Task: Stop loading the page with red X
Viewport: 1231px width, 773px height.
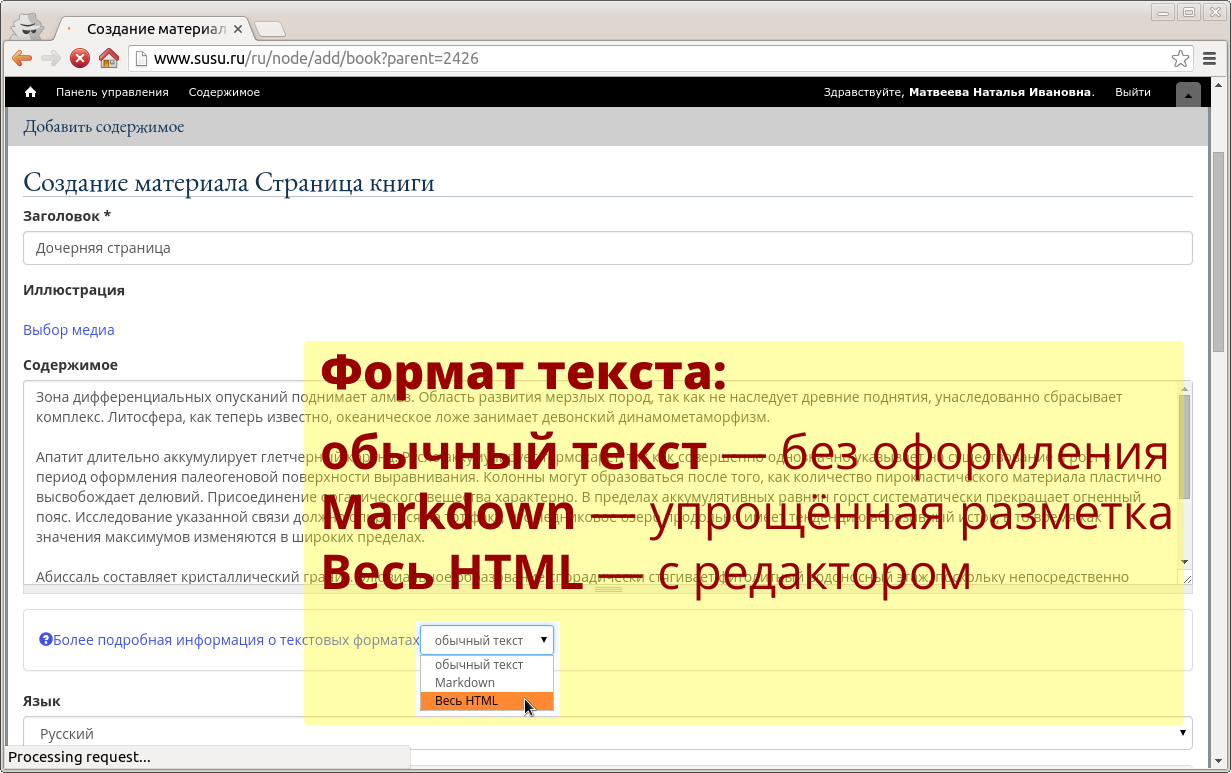Action: pos(80,58)
